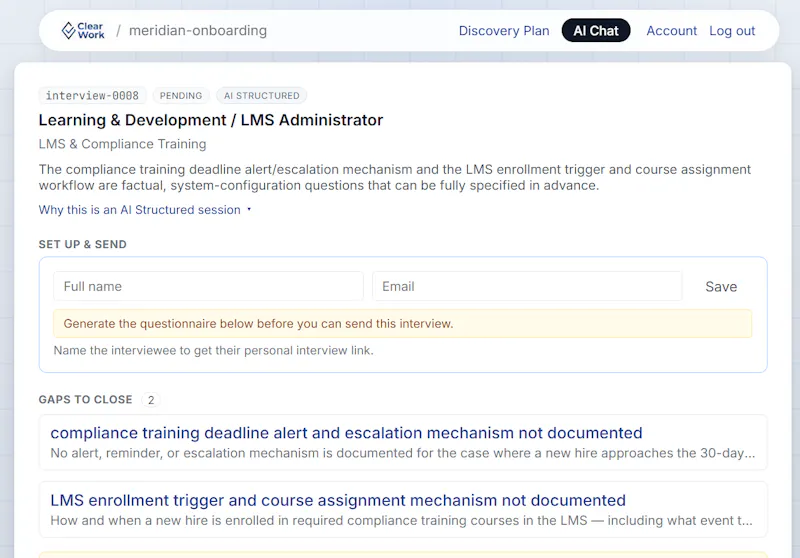Click the Name the interviewee helper text
The height and width of the screenshot is (558, 800).
(x=213, y=350)
